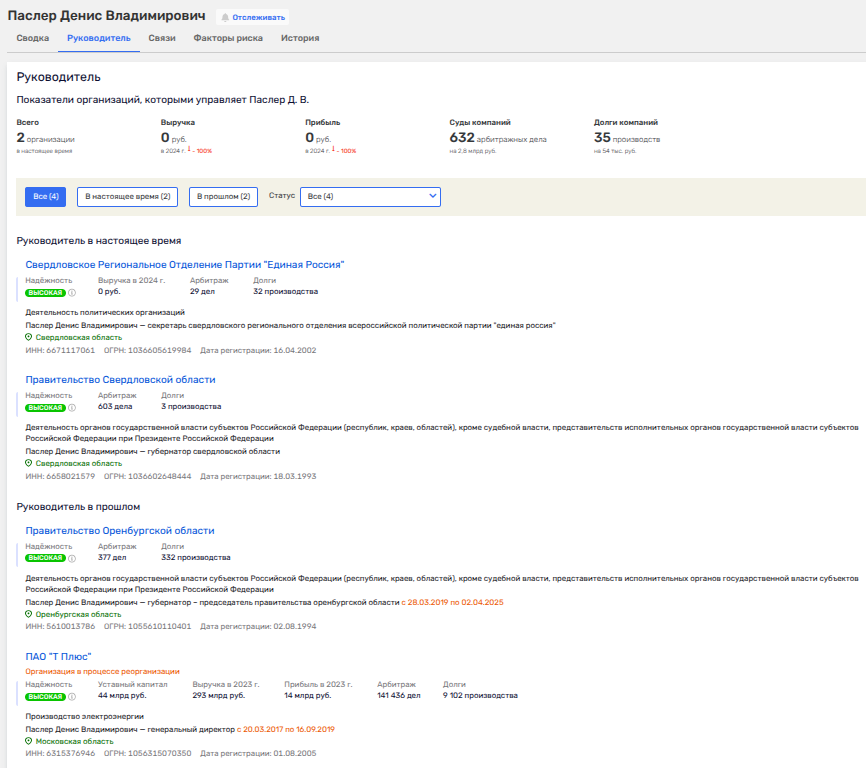The height and width of the screenshot is (768, 866).
Task: Switch to the Сводка tab
Action: [x=33, y=38]
